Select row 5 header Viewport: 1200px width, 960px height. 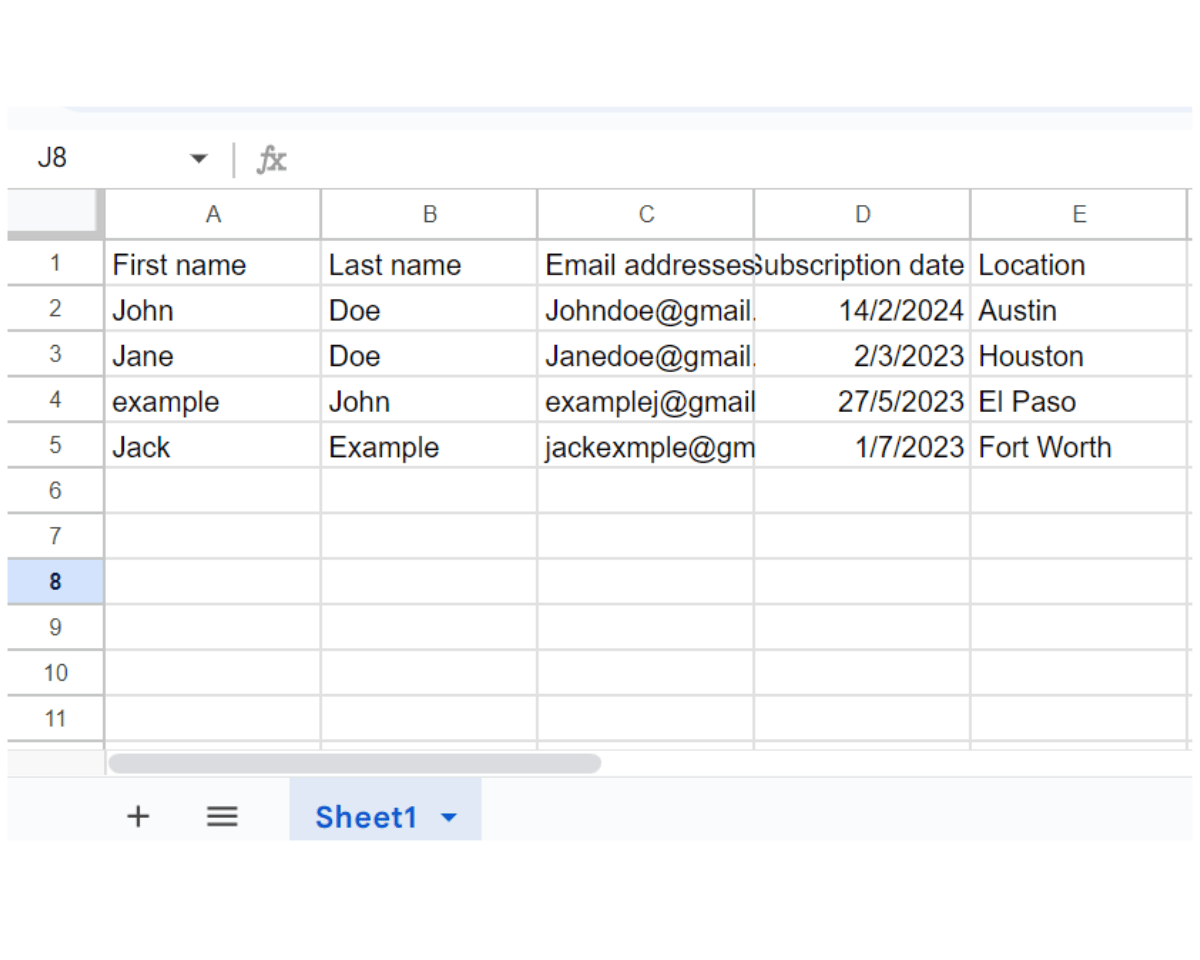click(x=55, y=446)
